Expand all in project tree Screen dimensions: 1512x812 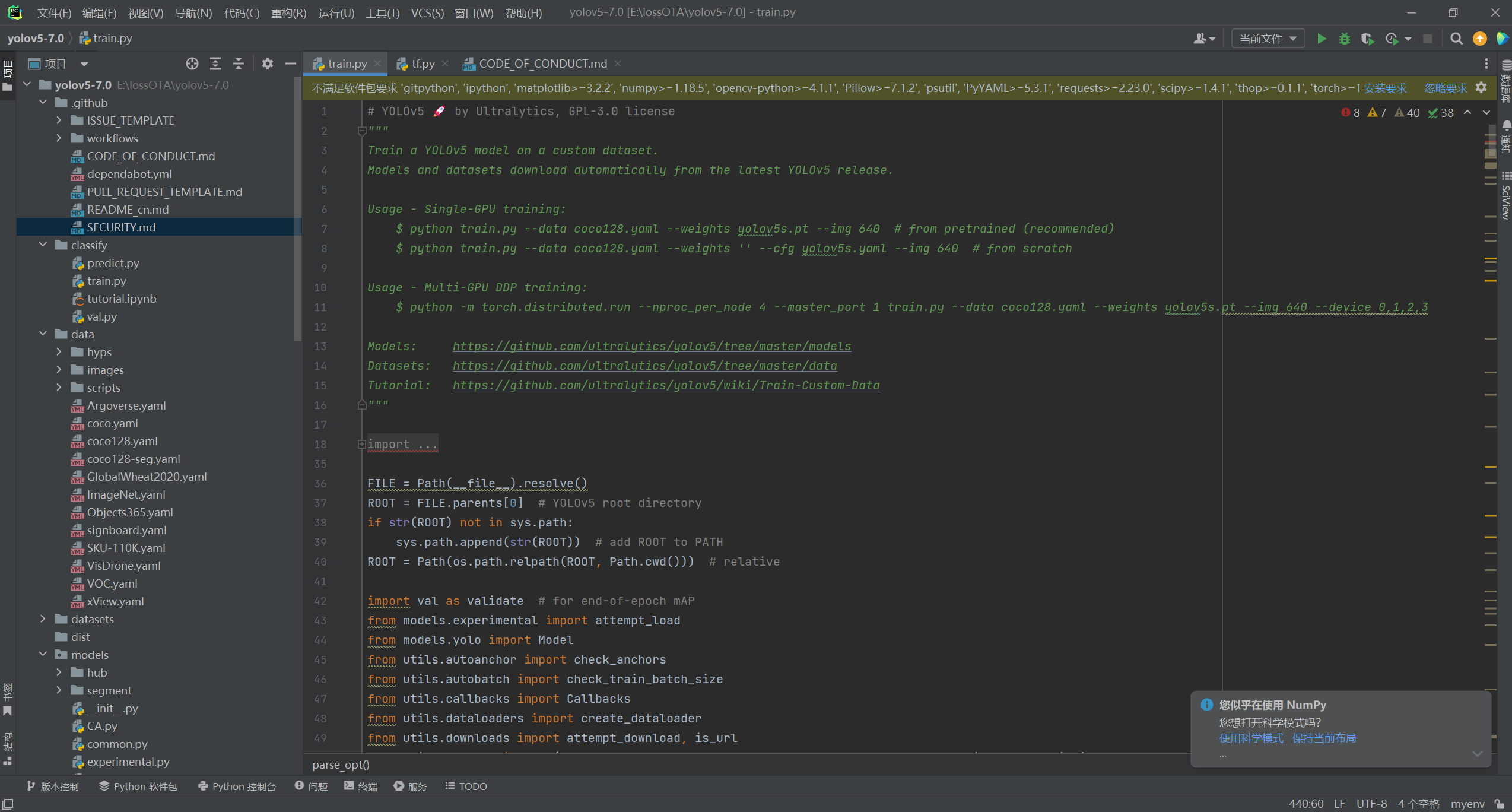pos(215,64)
